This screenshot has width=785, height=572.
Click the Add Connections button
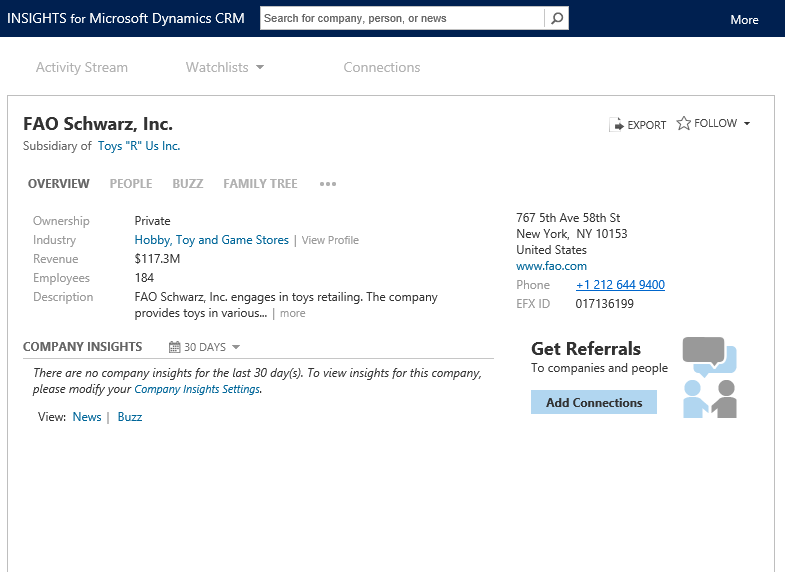[594, 402]
